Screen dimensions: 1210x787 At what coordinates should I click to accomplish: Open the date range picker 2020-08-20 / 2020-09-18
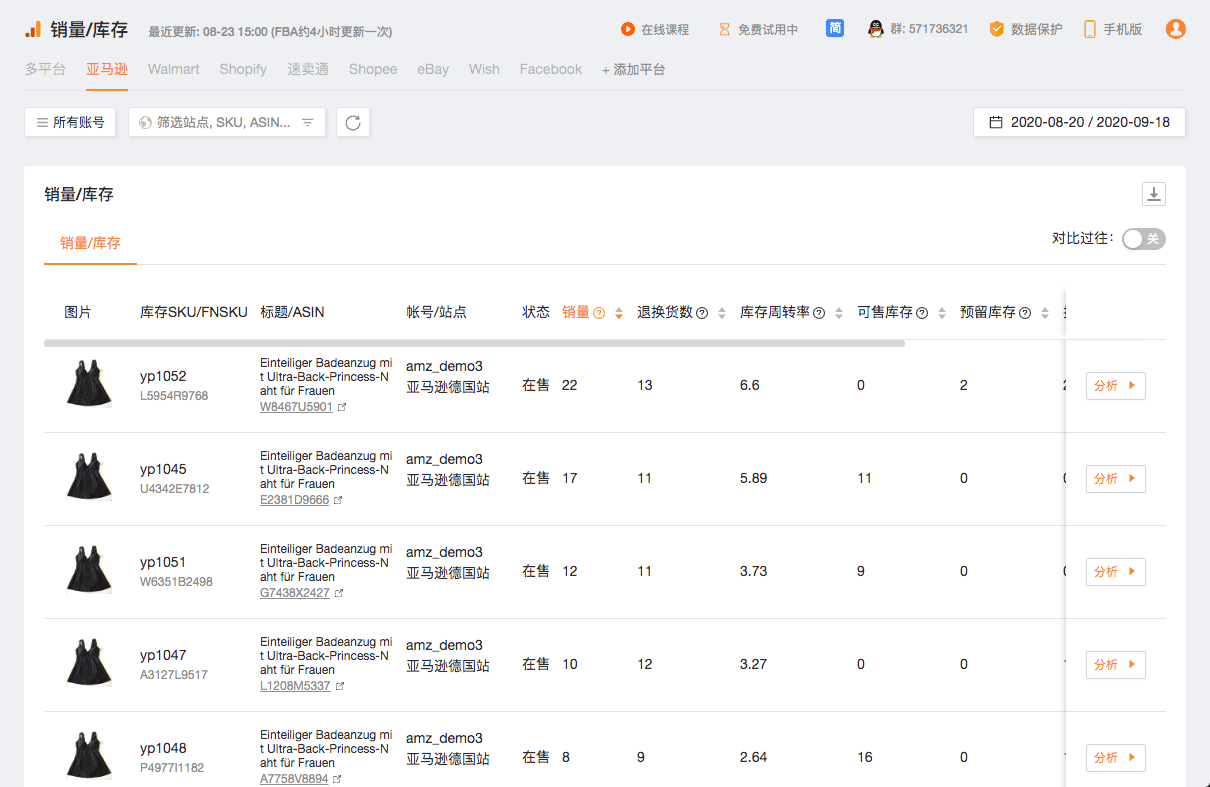click(1079, 122)
